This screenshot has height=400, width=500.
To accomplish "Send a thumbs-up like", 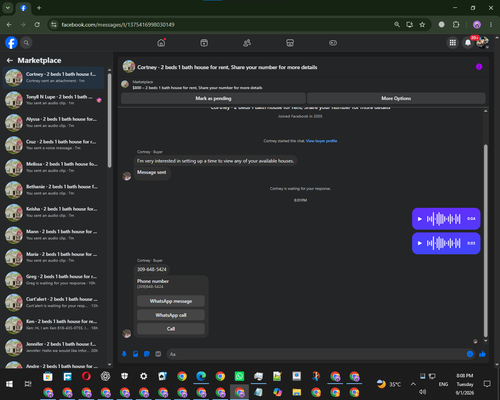I will (482, 354).
